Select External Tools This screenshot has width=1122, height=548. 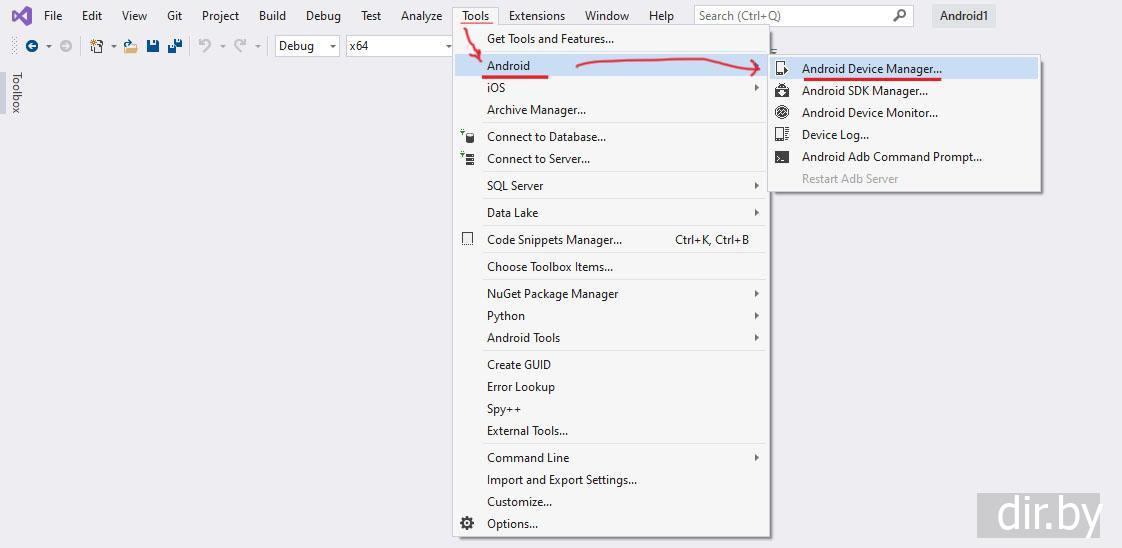pyautogui.click(x=611, y=431)
